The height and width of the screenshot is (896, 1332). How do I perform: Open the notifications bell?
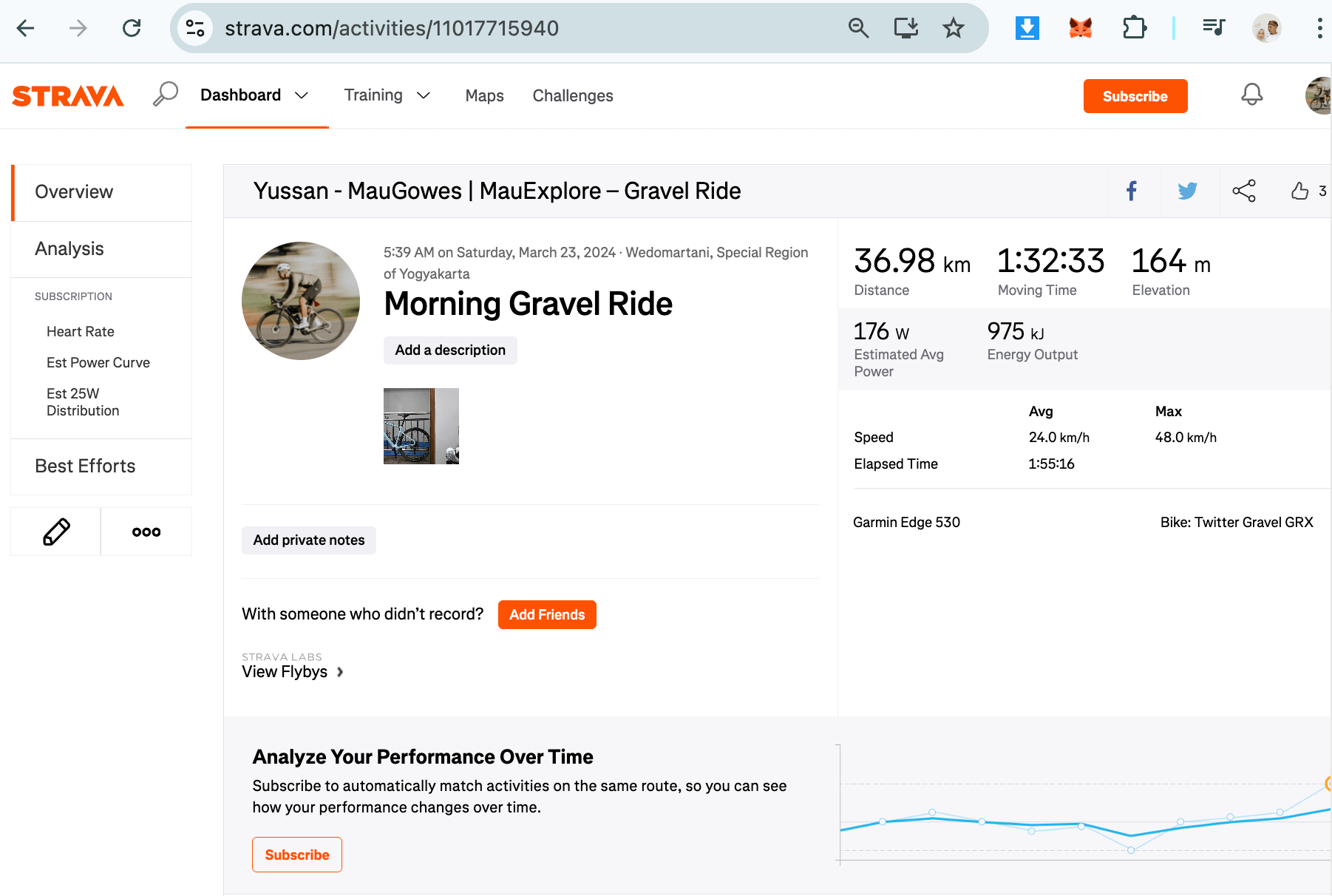[1251, 95]
